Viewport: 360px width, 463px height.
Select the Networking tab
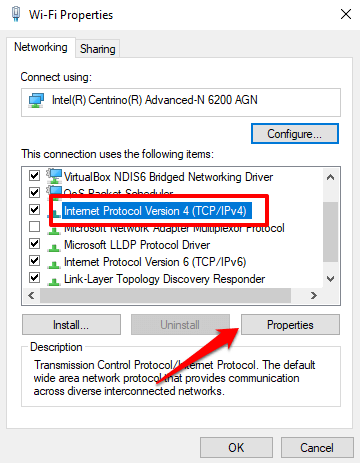pyautogui.click(x=41, y=47)
